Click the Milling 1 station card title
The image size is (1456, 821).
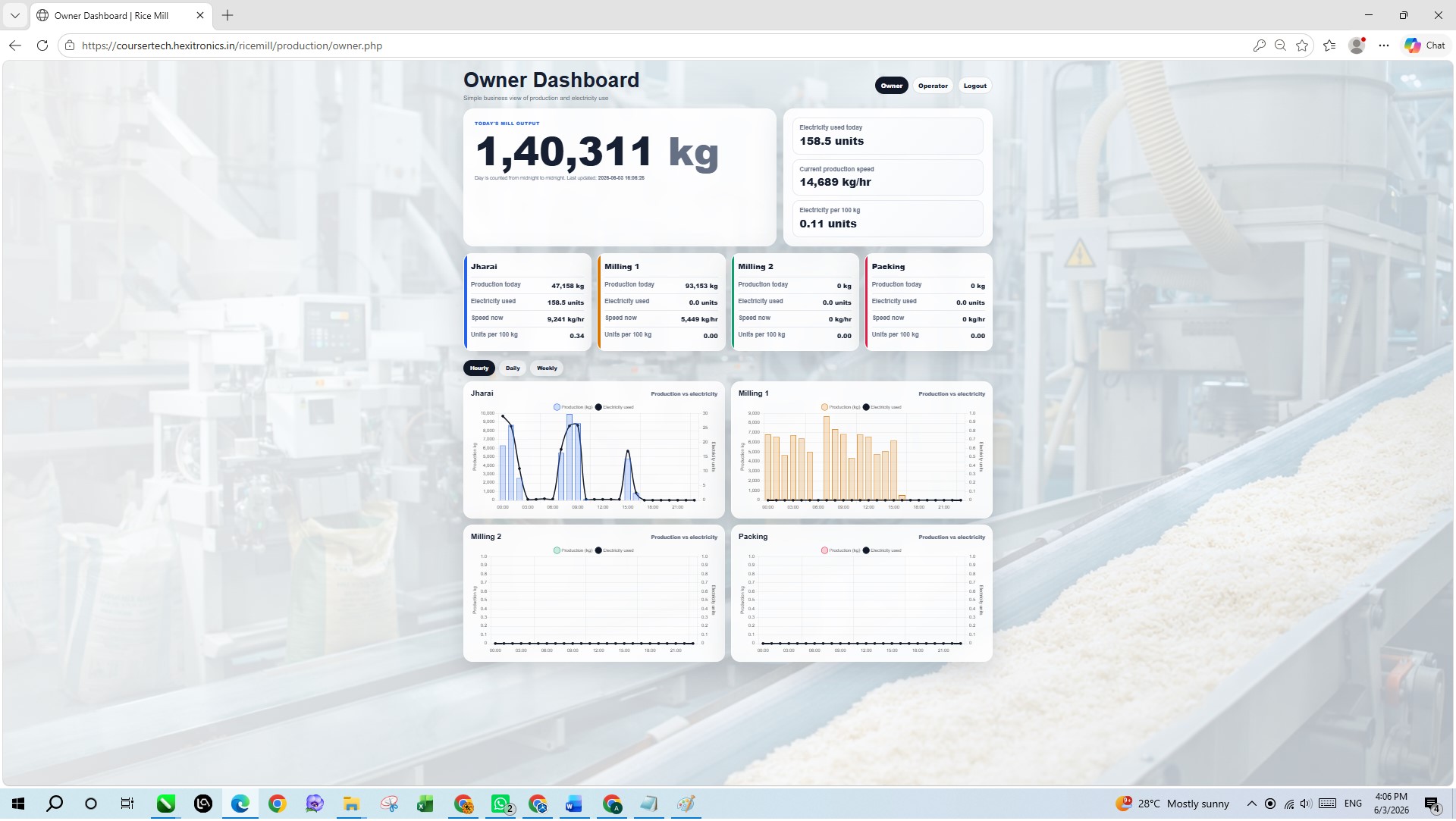click(x=622, y=267)
